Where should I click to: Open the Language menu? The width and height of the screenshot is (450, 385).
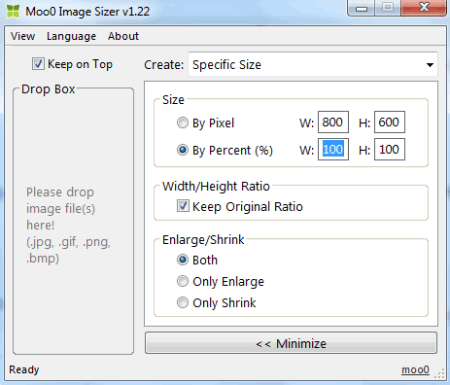coord(71,36)
